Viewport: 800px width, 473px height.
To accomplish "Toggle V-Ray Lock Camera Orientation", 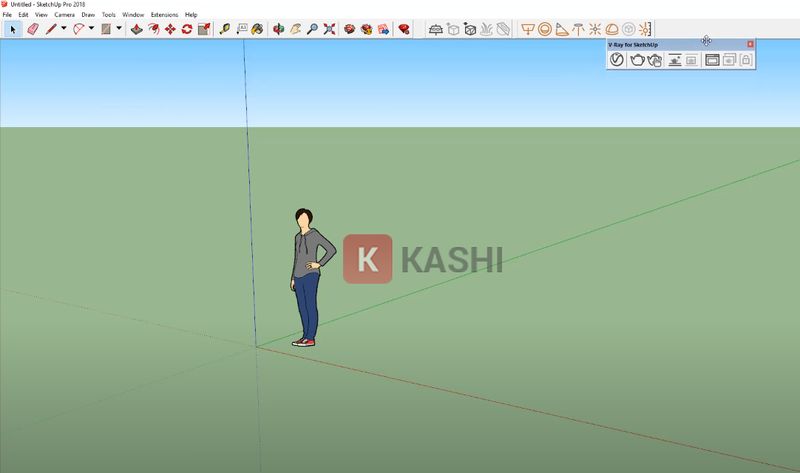I will click(745, 60).
